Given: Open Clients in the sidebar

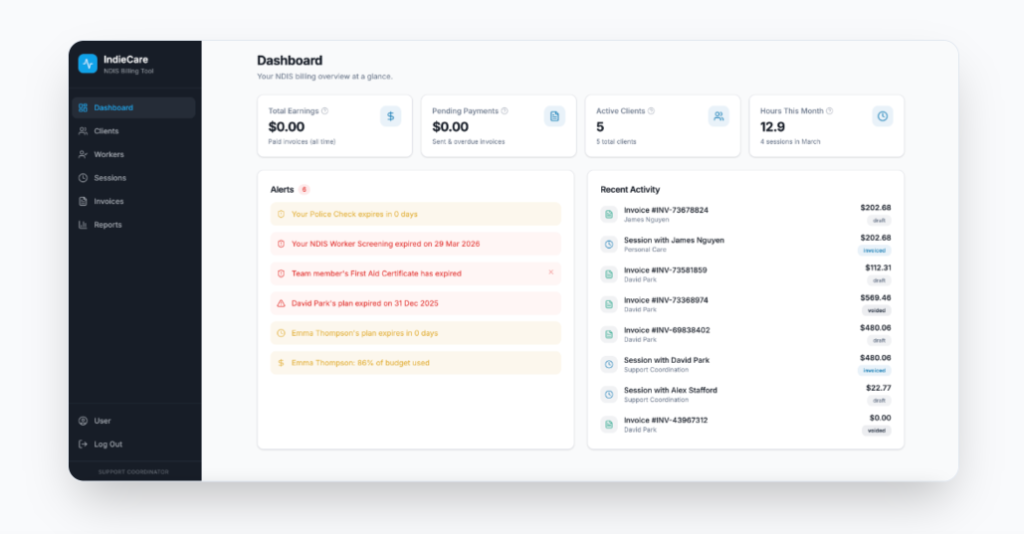Looking at the screenshot, I should pos(134,131).
